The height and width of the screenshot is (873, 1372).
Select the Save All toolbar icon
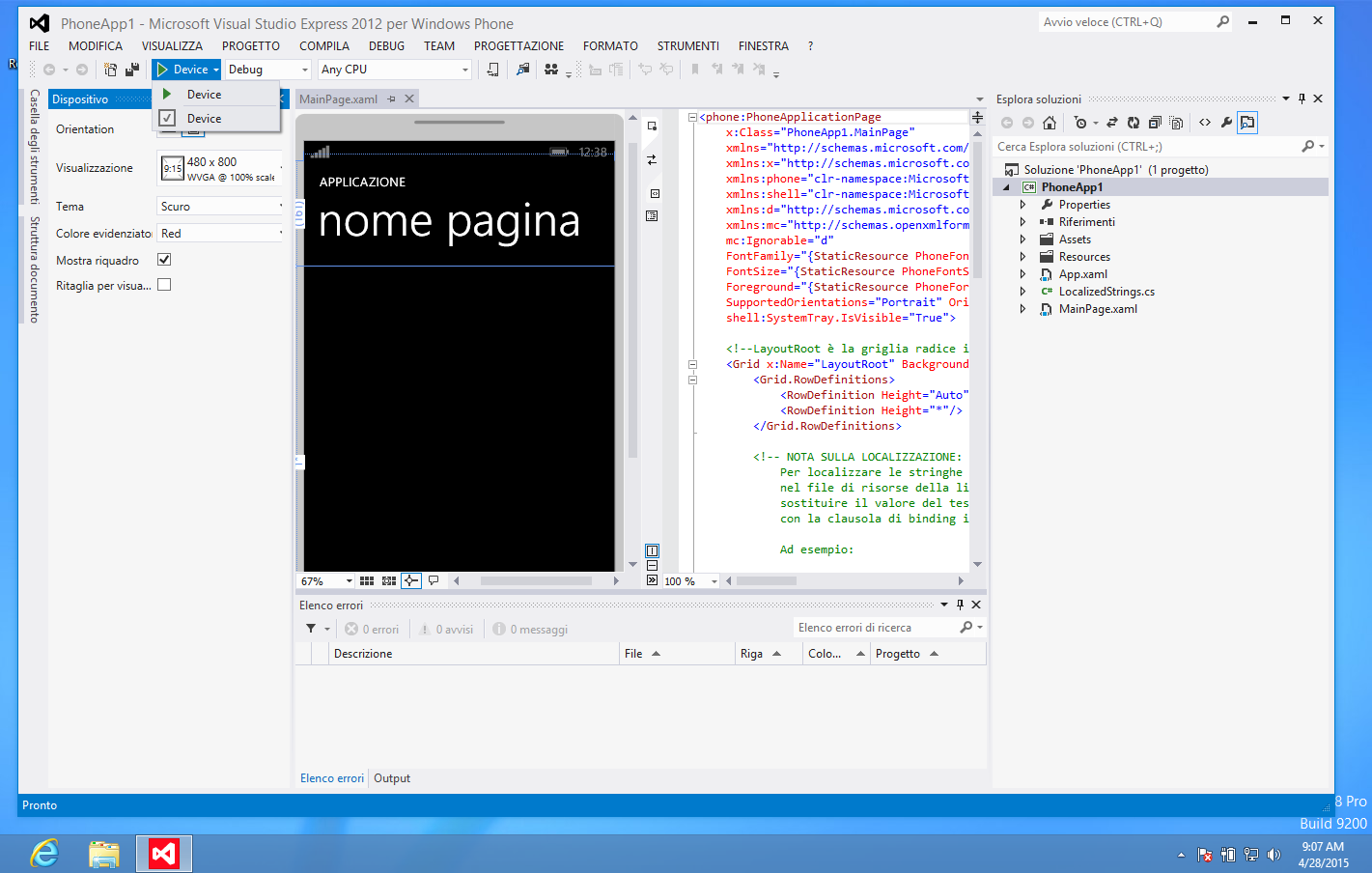coord(133,70)
